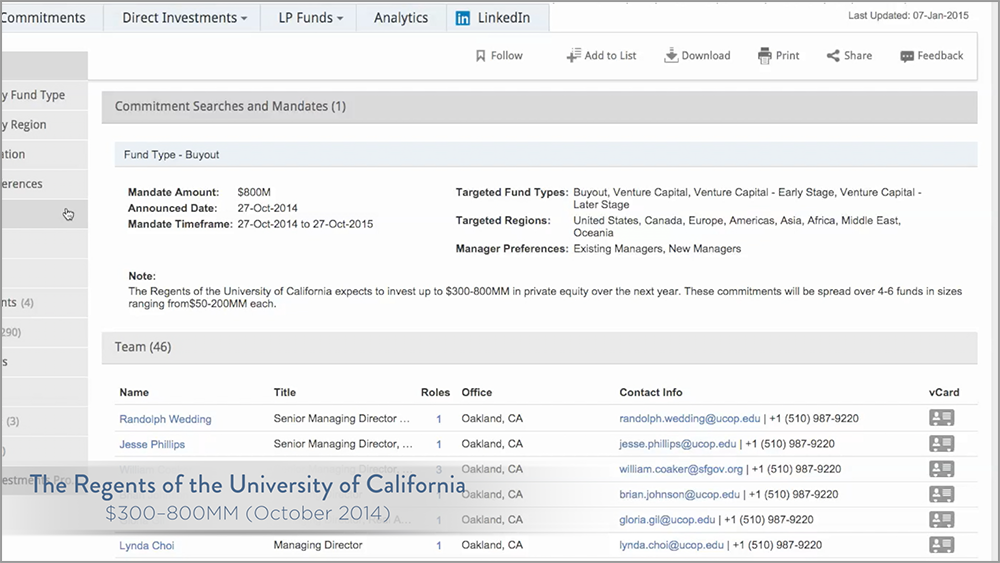Email william.coaker@sfgov.org

click(681, 469)
